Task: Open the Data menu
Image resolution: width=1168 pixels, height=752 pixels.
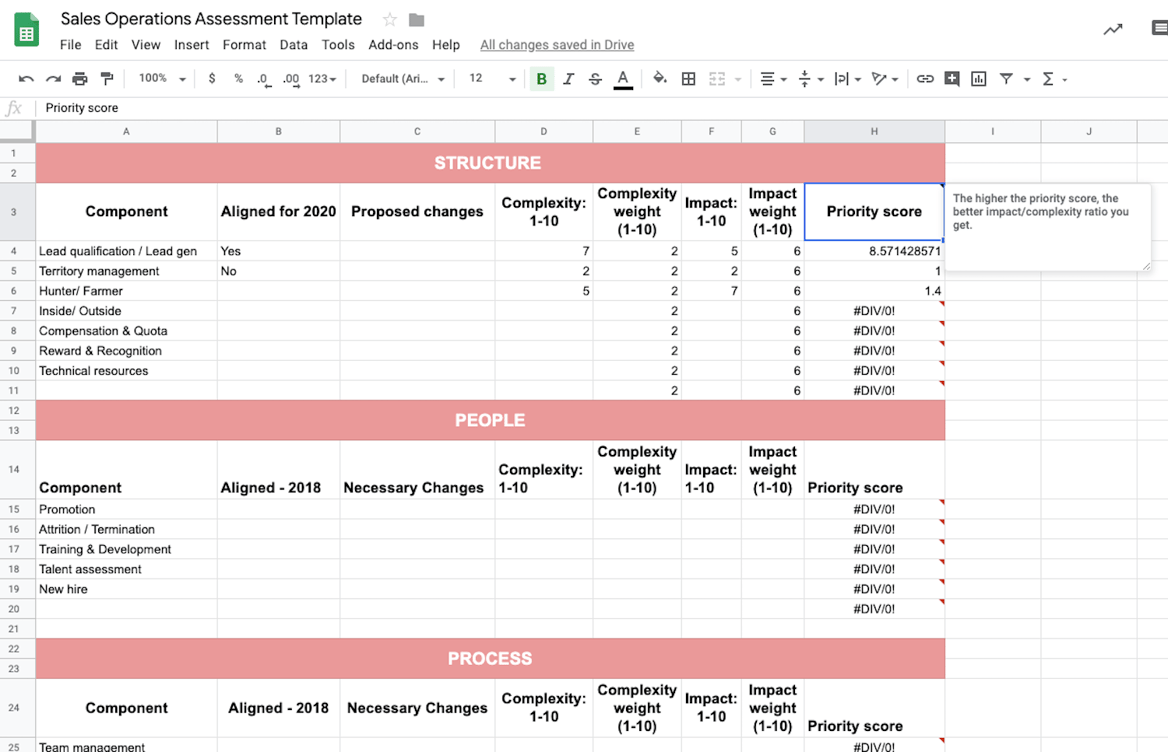Action: (293, 45)
